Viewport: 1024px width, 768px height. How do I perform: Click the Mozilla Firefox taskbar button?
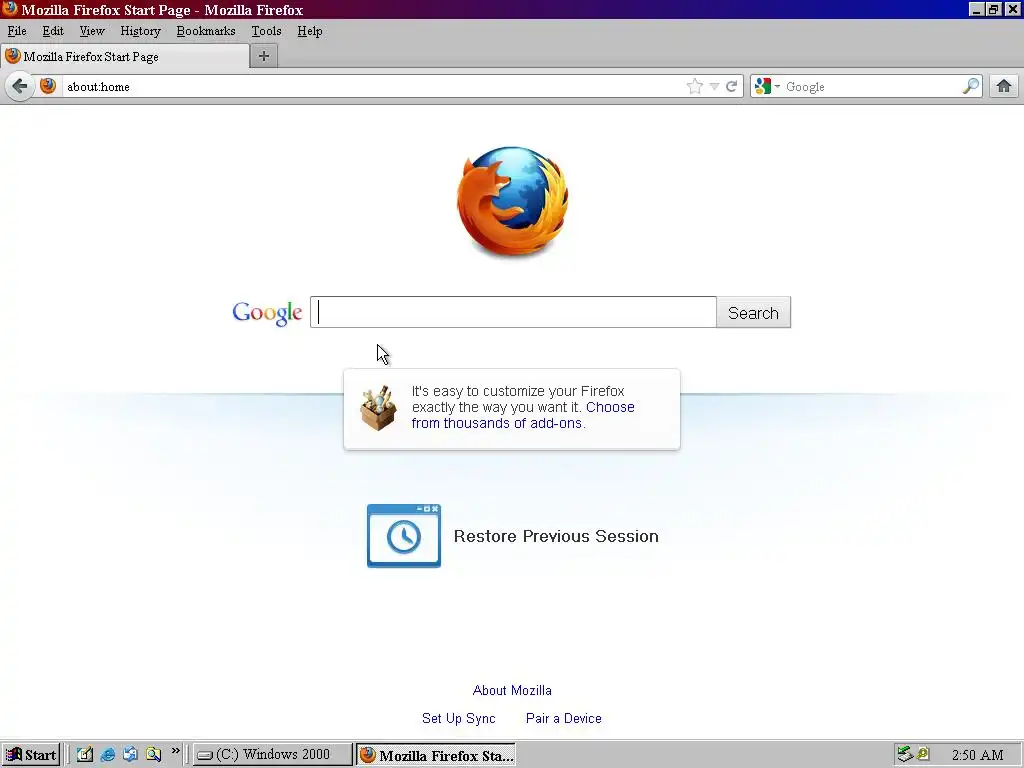(x=436, y=755)
